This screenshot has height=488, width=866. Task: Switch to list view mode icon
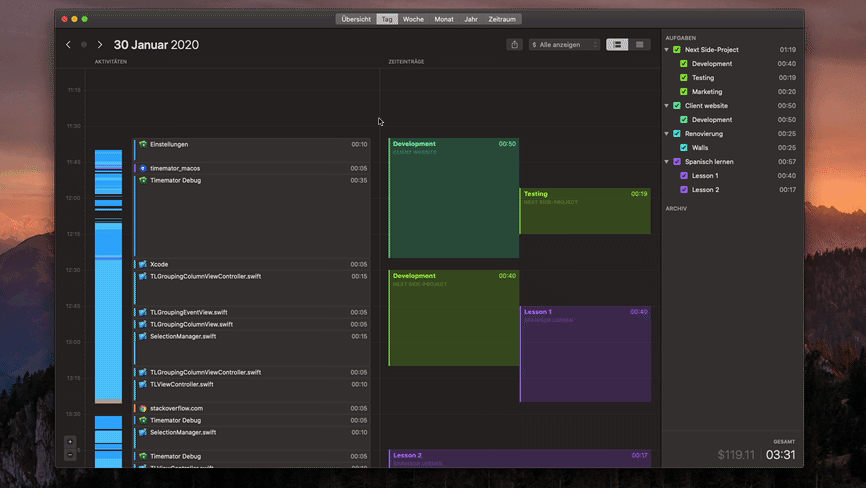[x=640, y=45]
